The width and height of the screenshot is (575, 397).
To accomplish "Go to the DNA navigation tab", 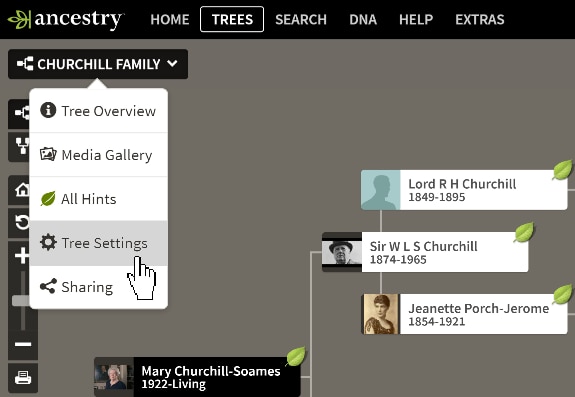I will click(x=363, y=19).
